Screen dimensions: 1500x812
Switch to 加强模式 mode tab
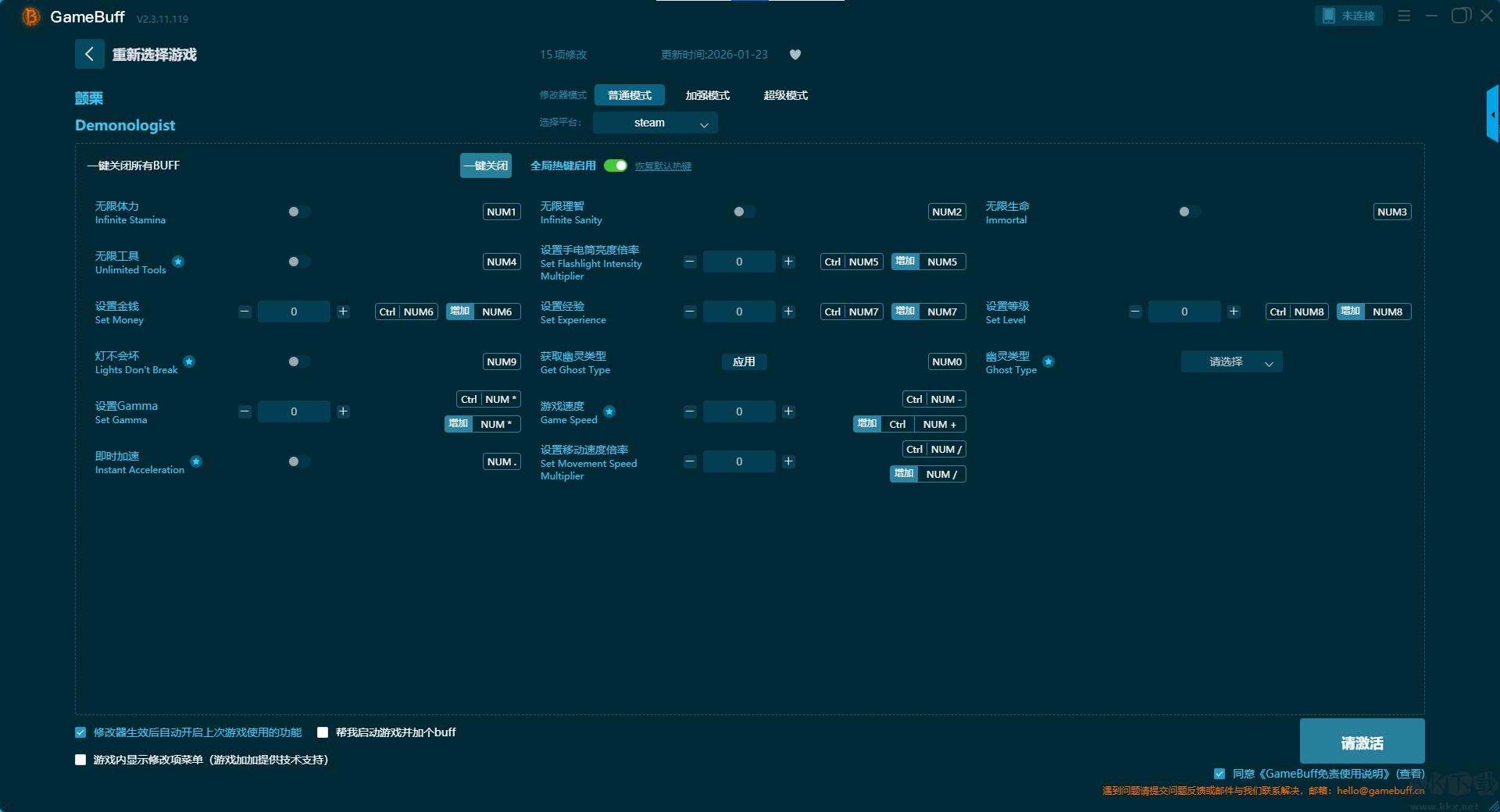707,95
